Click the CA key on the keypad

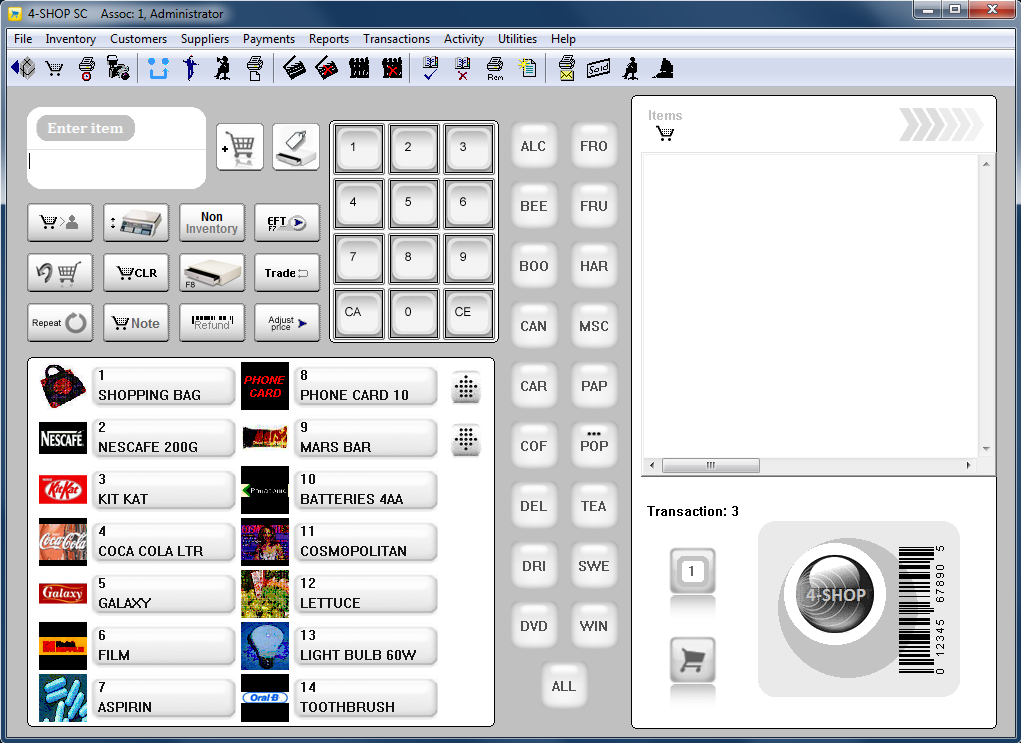click(x=359, y=314)
